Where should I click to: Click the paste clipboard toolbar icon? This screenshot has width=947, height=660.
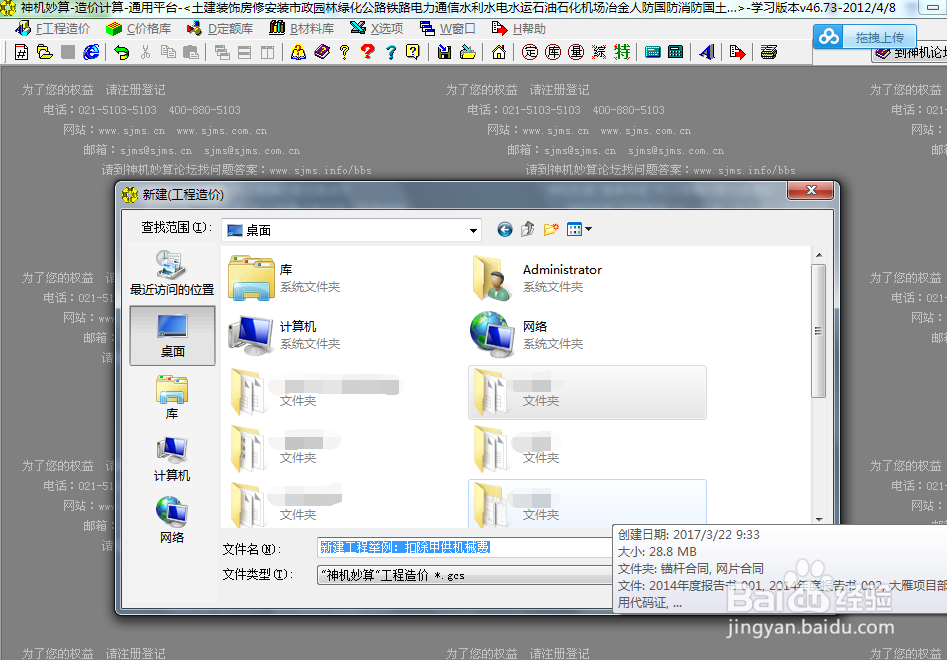(x=191, y=53)
